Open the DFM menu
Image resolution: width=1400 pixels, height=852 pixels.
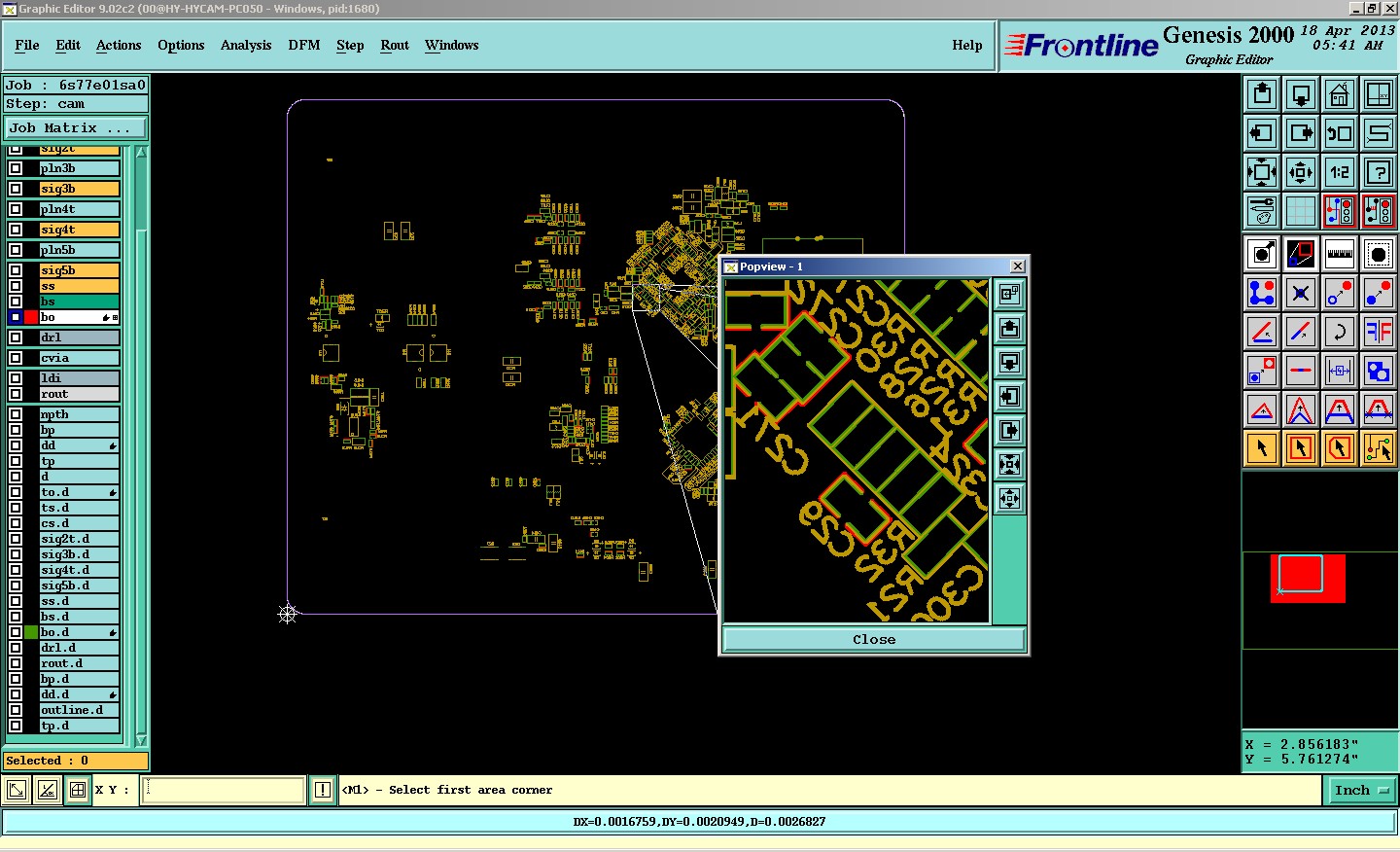(x=304, y=45)
